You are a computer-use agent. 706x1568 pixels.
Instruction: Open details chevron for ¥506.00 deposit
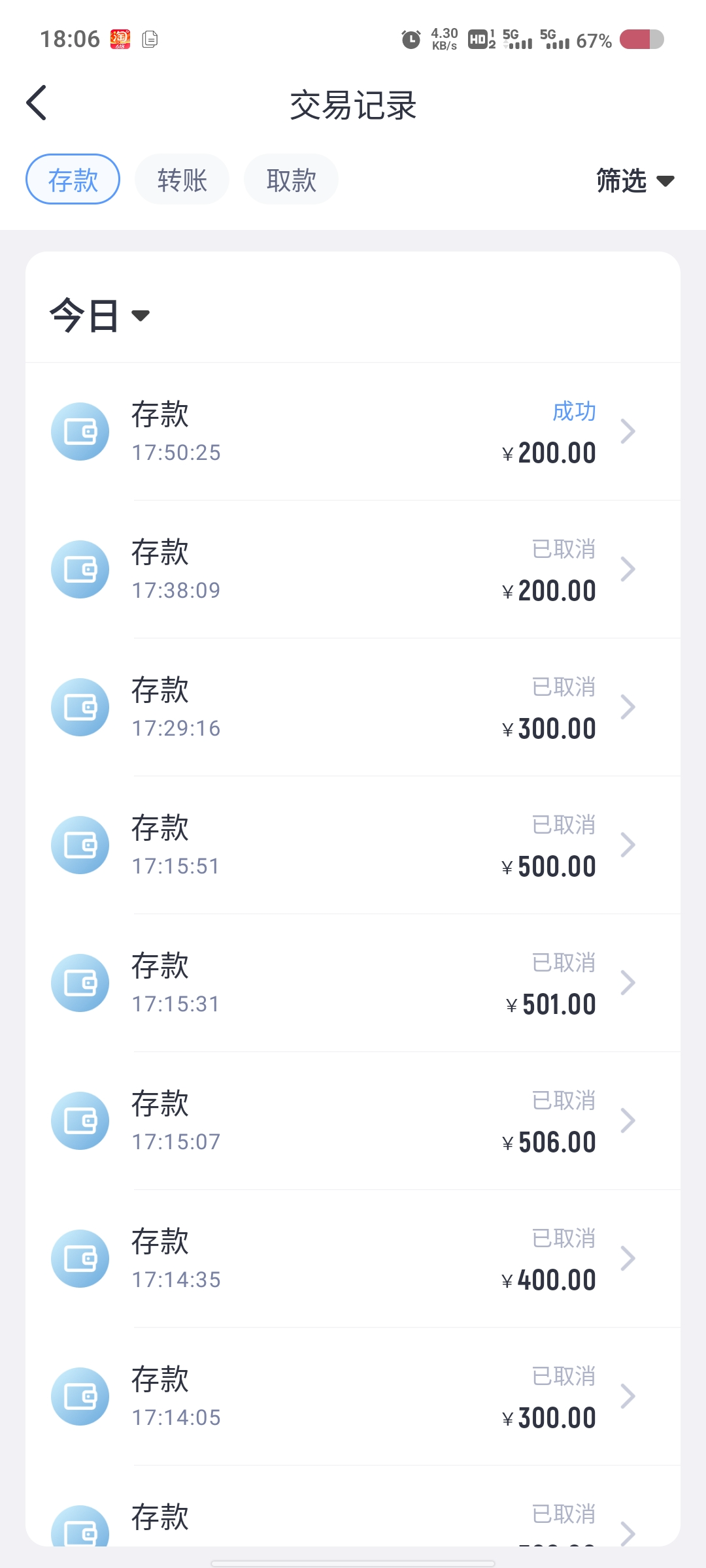(x=628, y=1121)
